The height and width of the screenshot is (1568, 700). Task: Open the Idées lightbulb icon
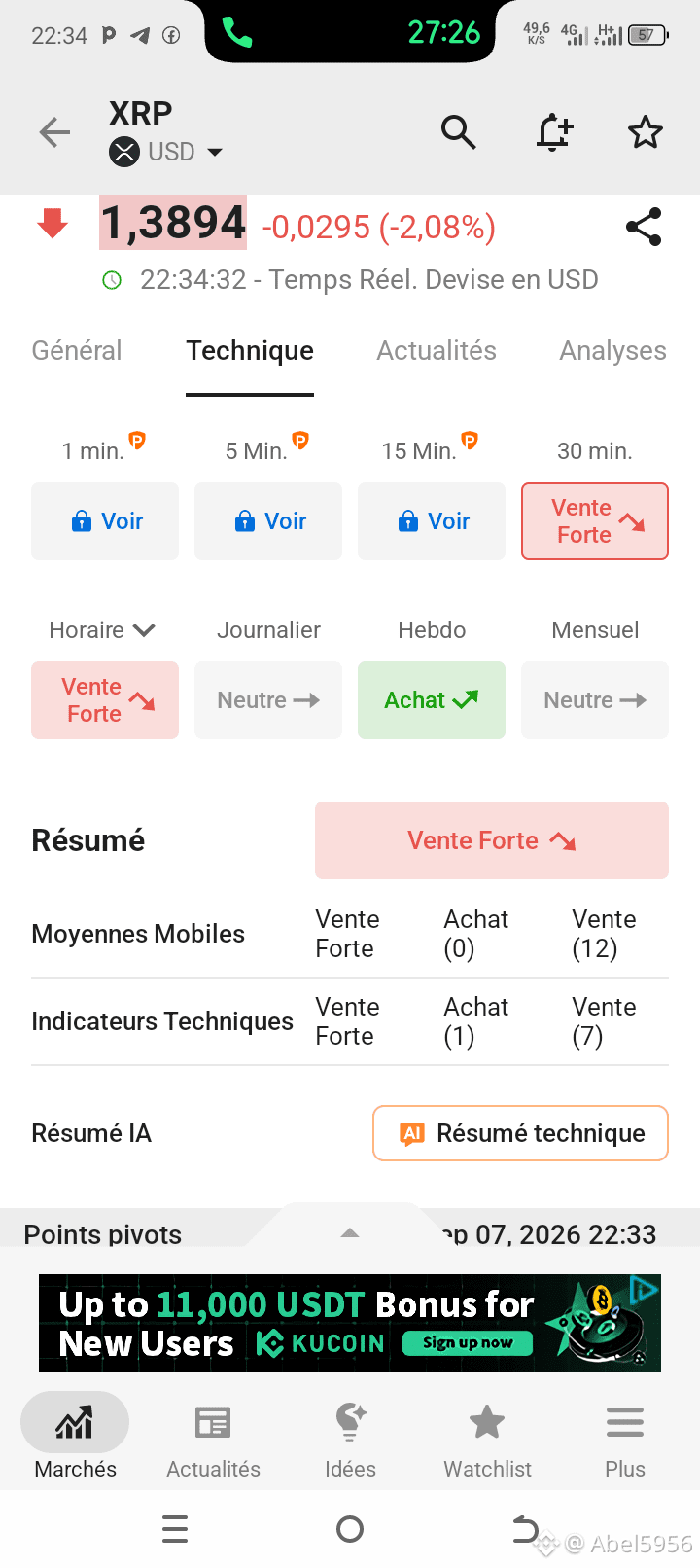click(351, 1422)
